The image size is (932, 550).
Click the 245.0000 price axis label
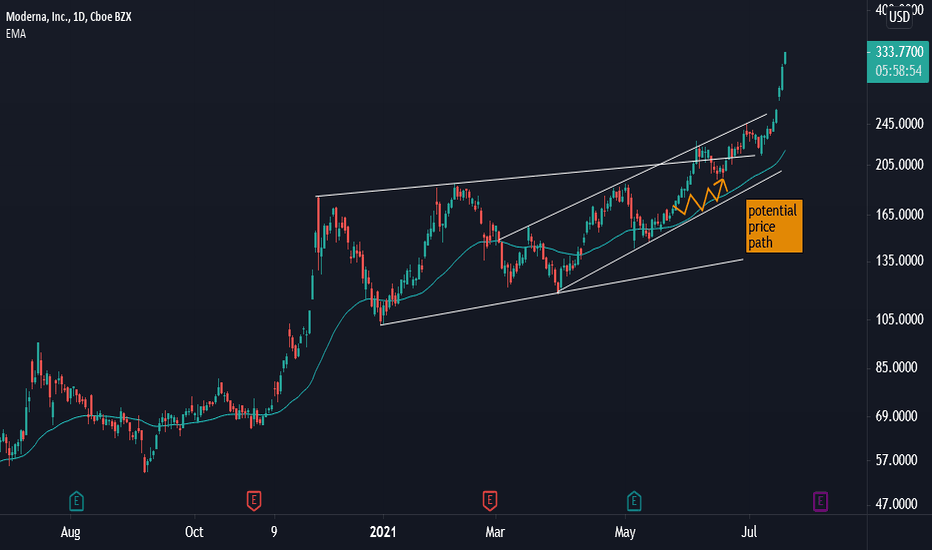899,124
